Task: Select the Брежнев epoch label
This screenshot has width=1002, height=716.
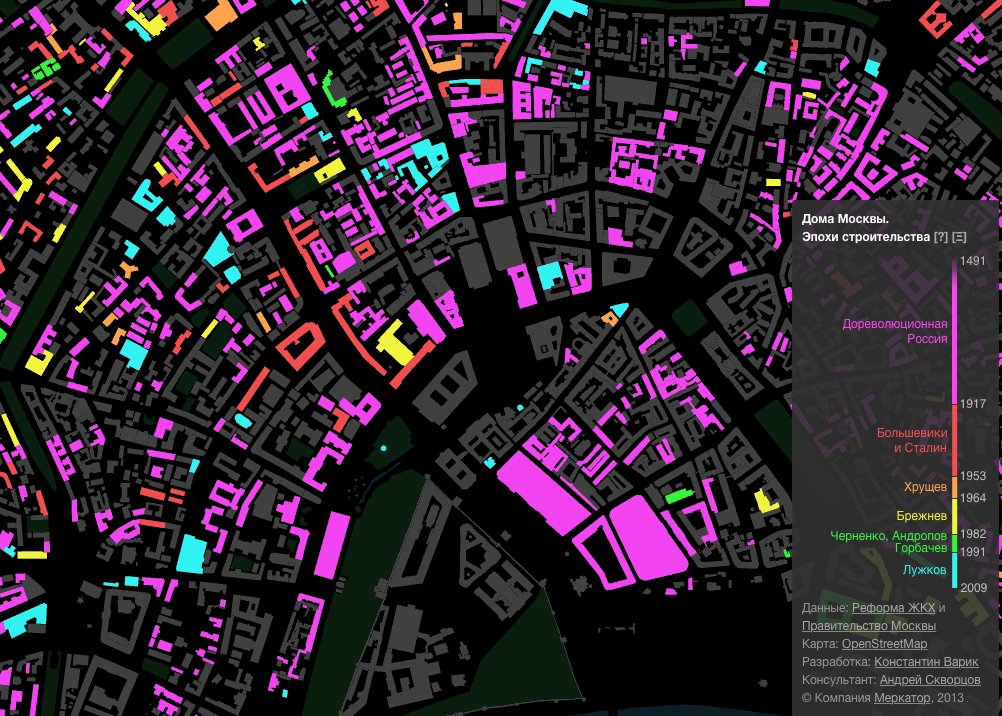Action: tap(921, 516)
